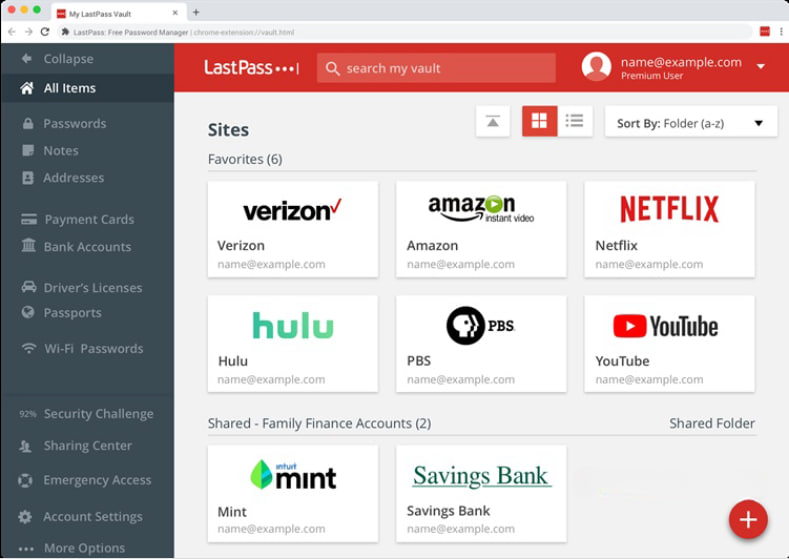Viewport: 789px width, 559px height.
Task: Click the collapse-all folders arrow button
Action: (x=493, y=121)
